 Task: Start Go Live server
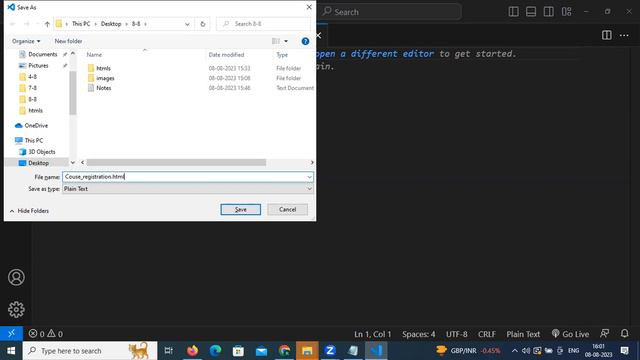[x=570, y=334]
